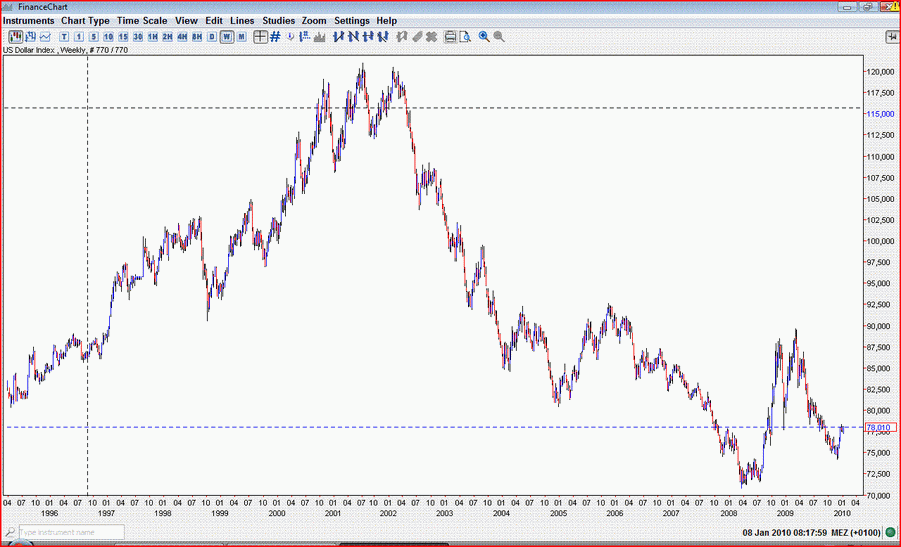Switch to 1-minute time scale
The height and width of the screenshot is (547, 901).
79,37
